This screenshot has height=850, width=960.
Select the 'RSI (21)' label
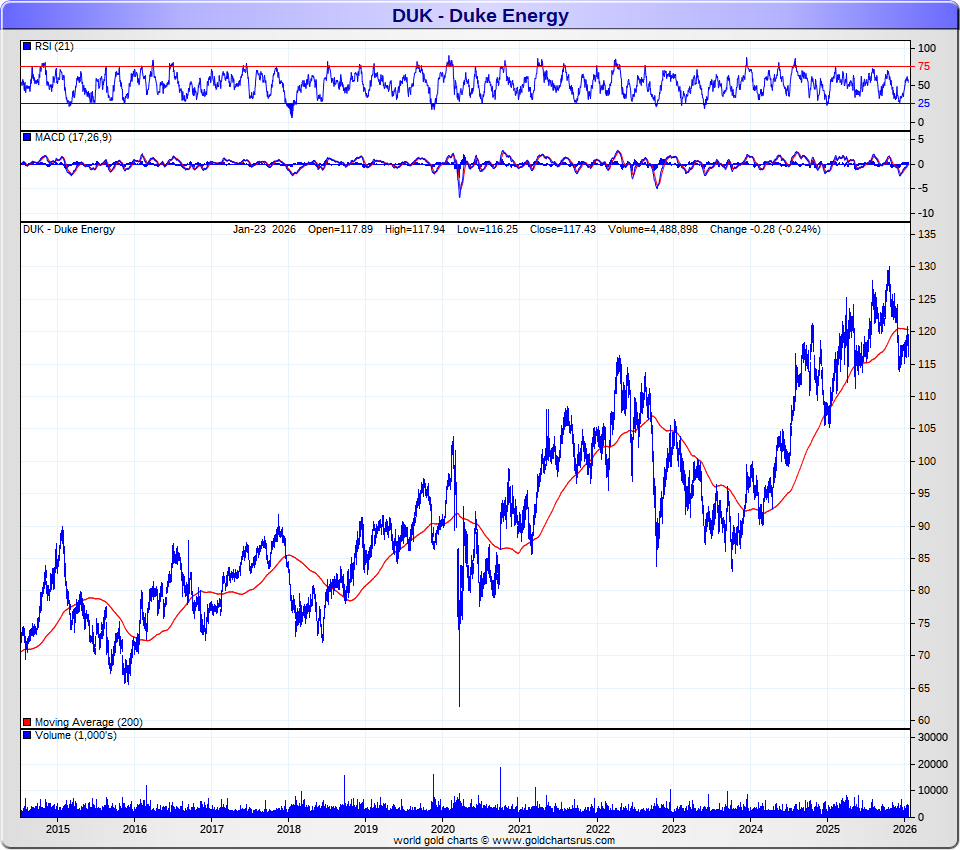54,46
